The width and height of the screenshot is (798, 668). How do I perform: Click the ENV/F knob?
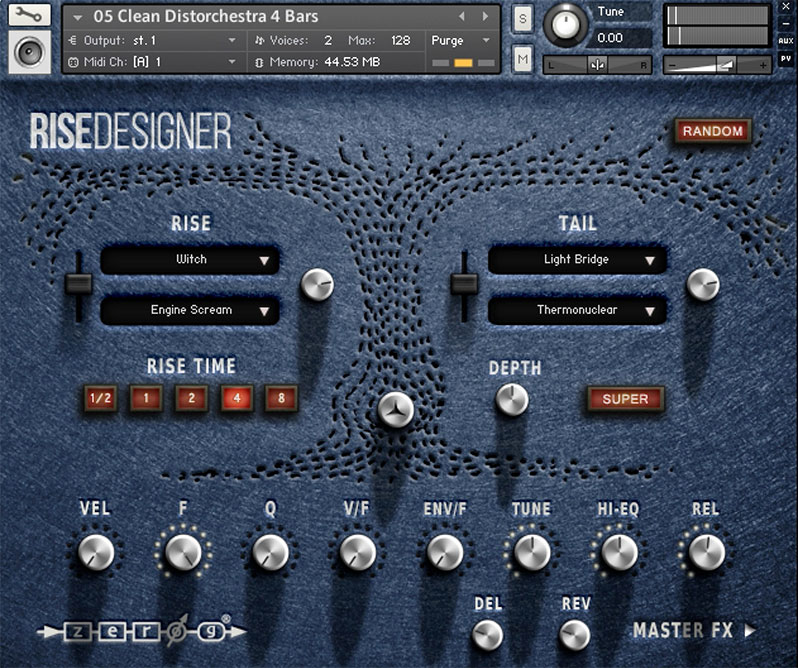click(x=445, y=552)
